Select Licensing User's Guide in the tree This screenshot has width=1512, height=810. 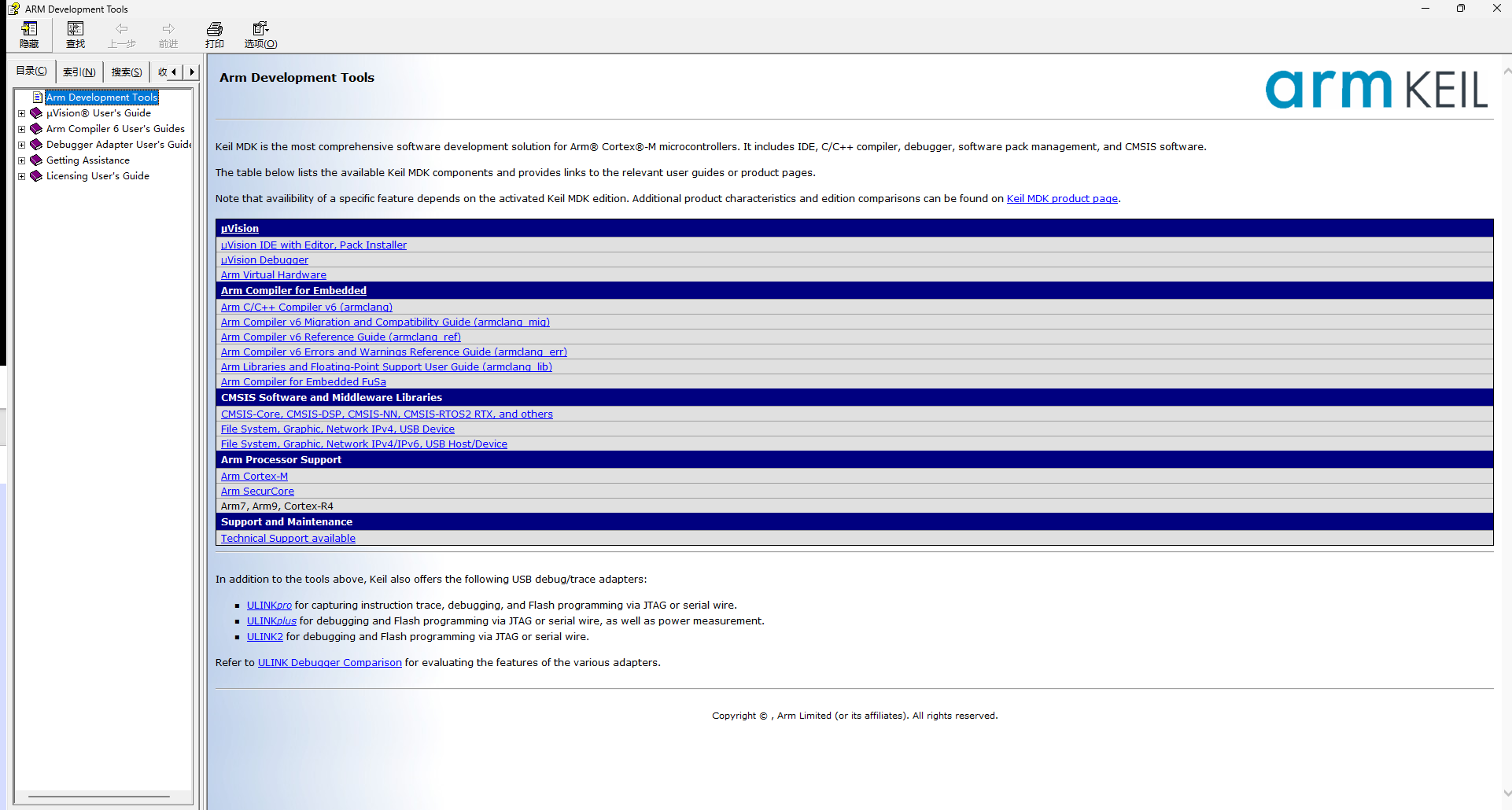point(98,176)
